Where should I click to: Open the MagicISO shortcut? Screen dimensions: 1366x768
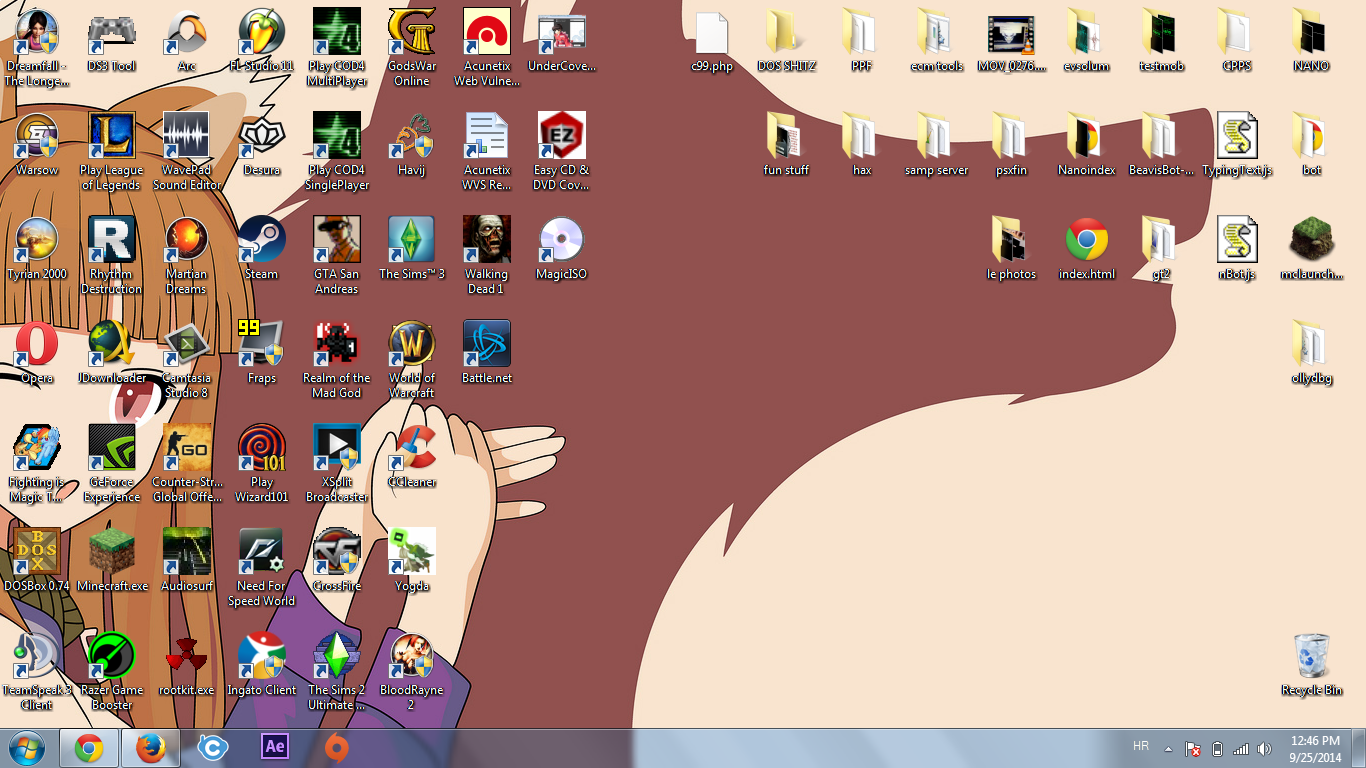[562, 249]
